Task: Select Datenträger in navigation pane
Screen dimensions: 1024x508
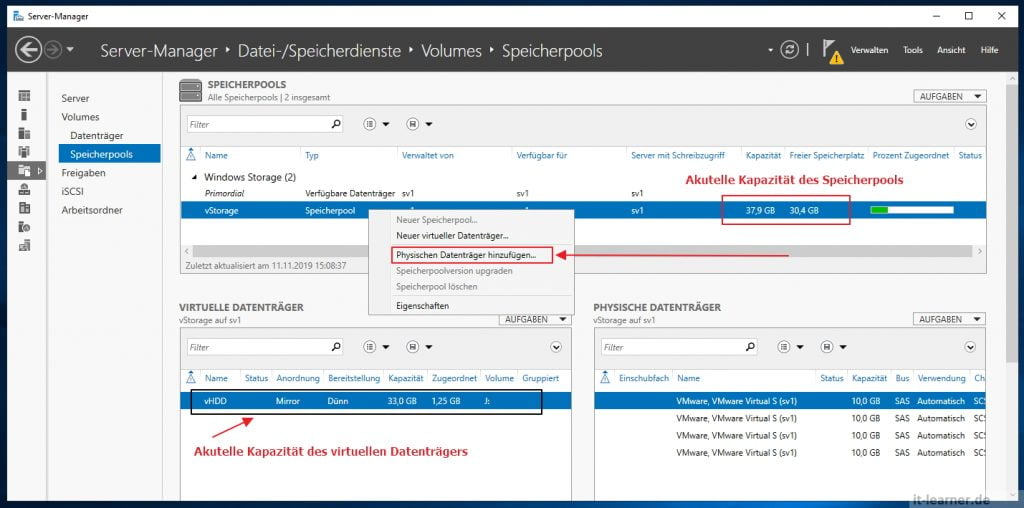Action: pos(97,136)
